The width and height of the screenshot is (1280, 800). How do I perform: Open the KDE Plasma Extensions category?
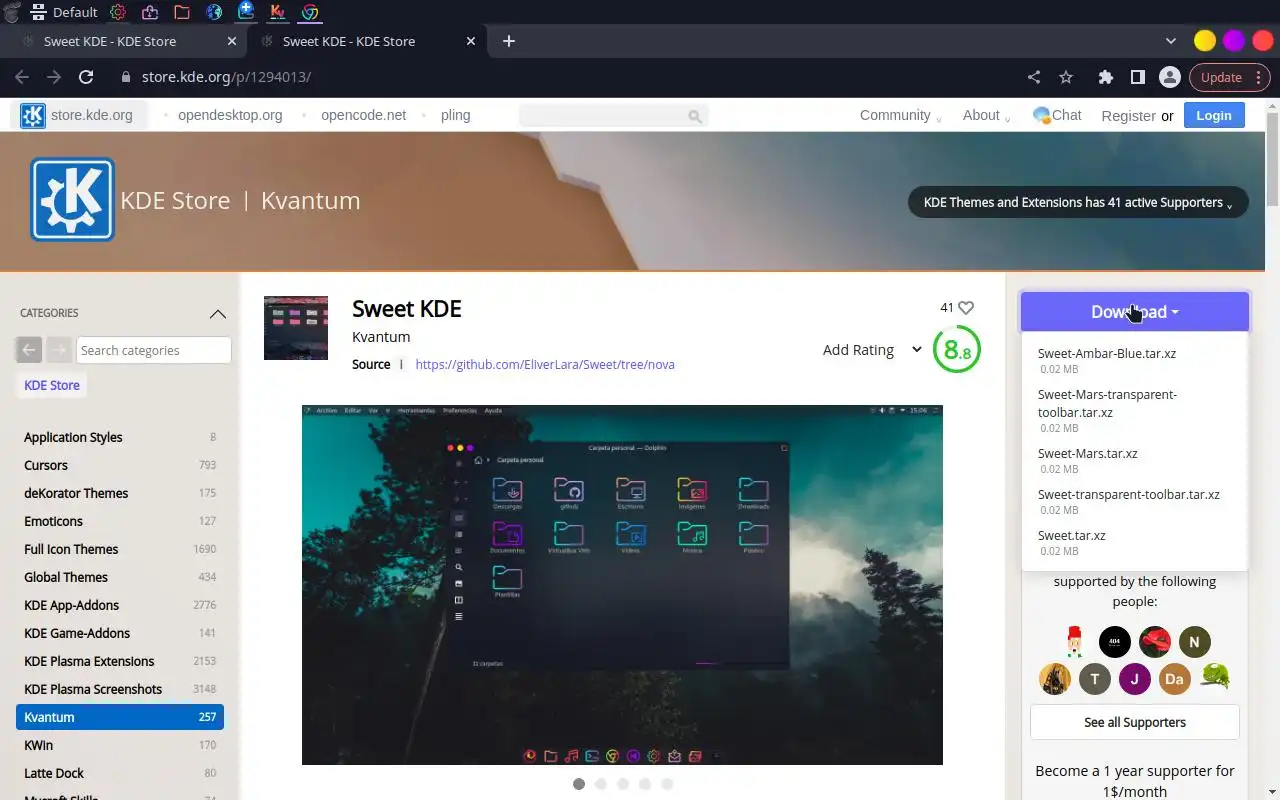click(120, 661)
